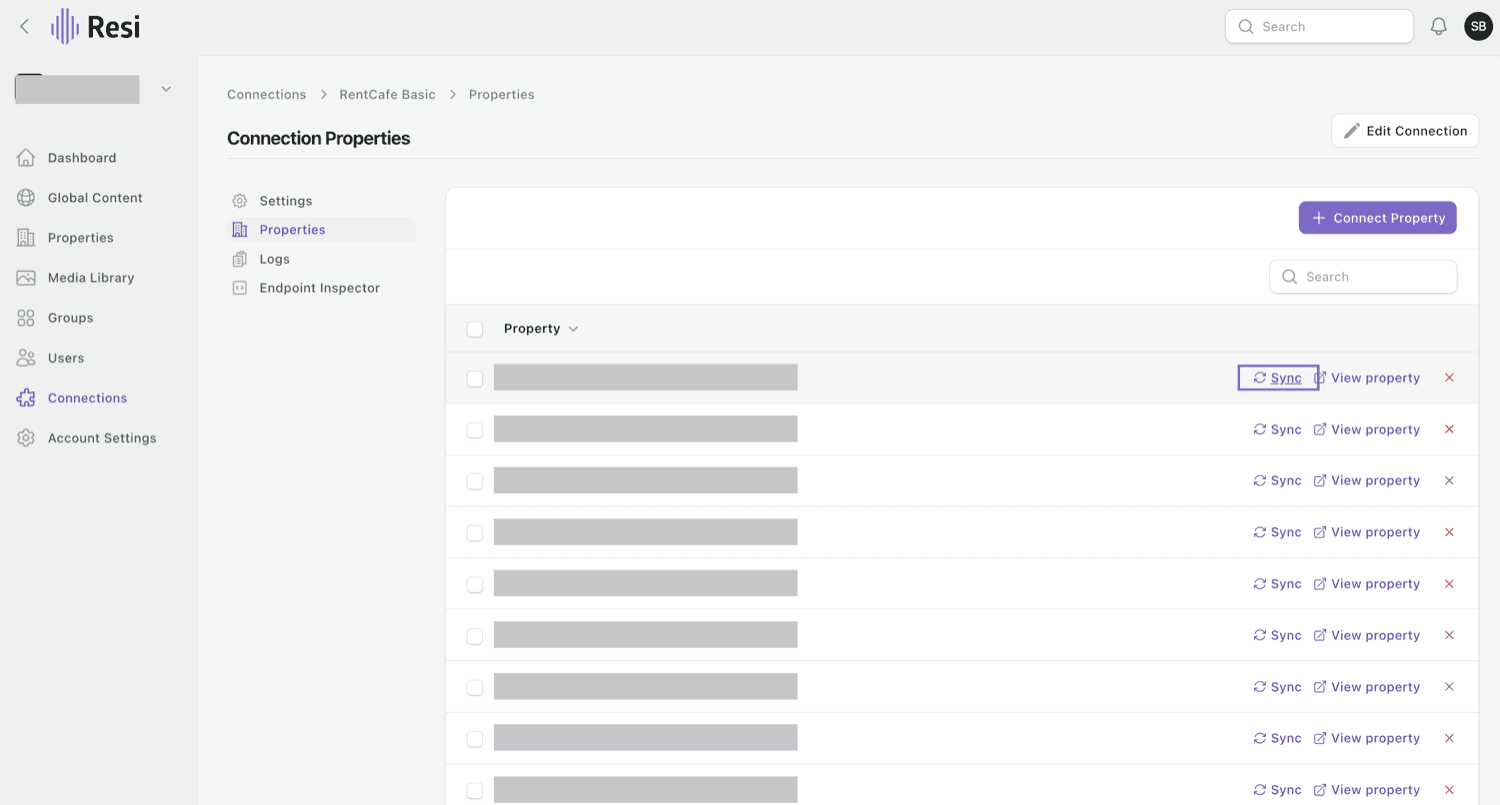This screenshot has width=1500, height=805.
Task: Toggle the select-all checkbox in table header
Action: [x=475, y=329]
